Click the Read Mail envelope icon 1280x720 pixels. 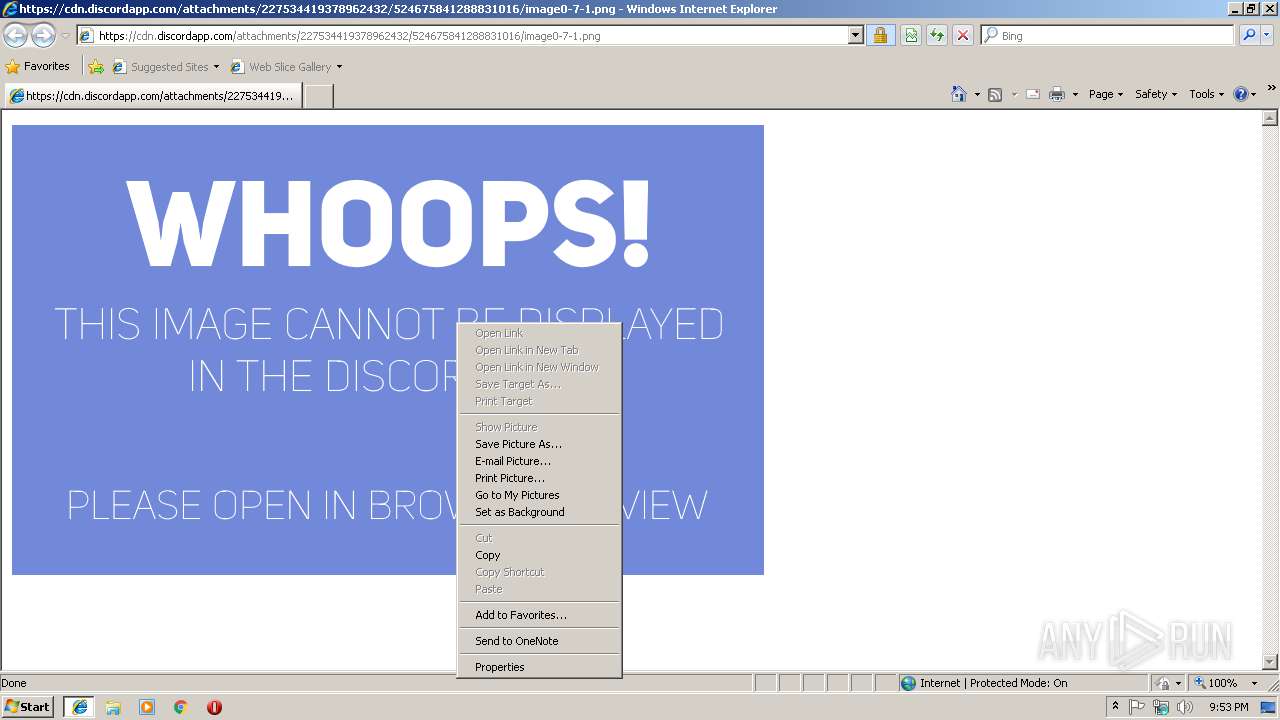click(1033, 94)
